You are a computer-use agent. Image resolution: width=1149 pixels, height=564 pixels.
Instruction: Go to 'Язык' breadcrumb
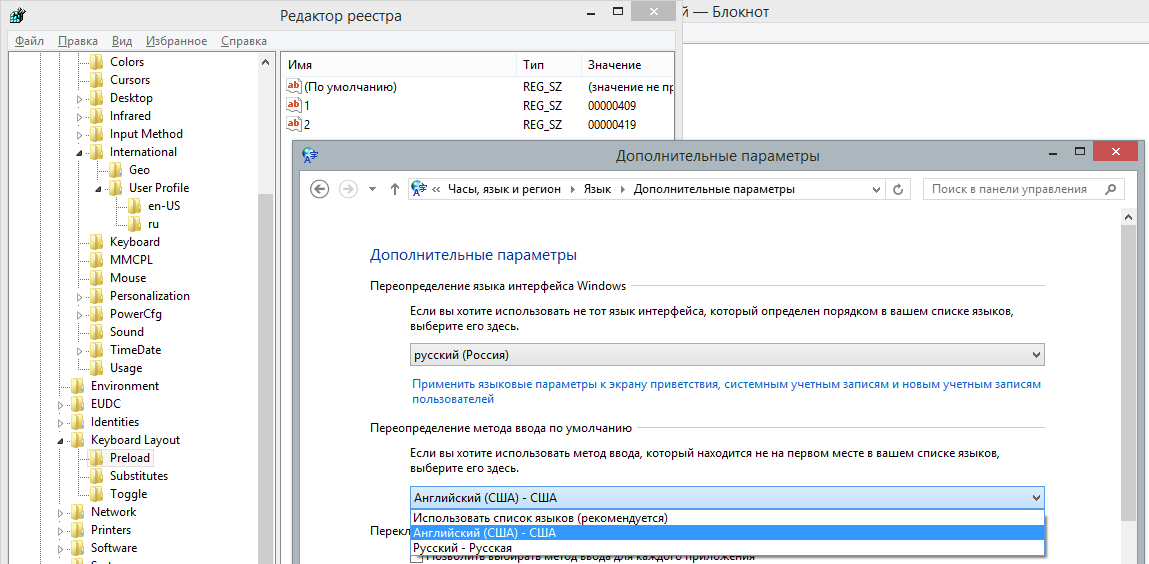coord(597,189)
